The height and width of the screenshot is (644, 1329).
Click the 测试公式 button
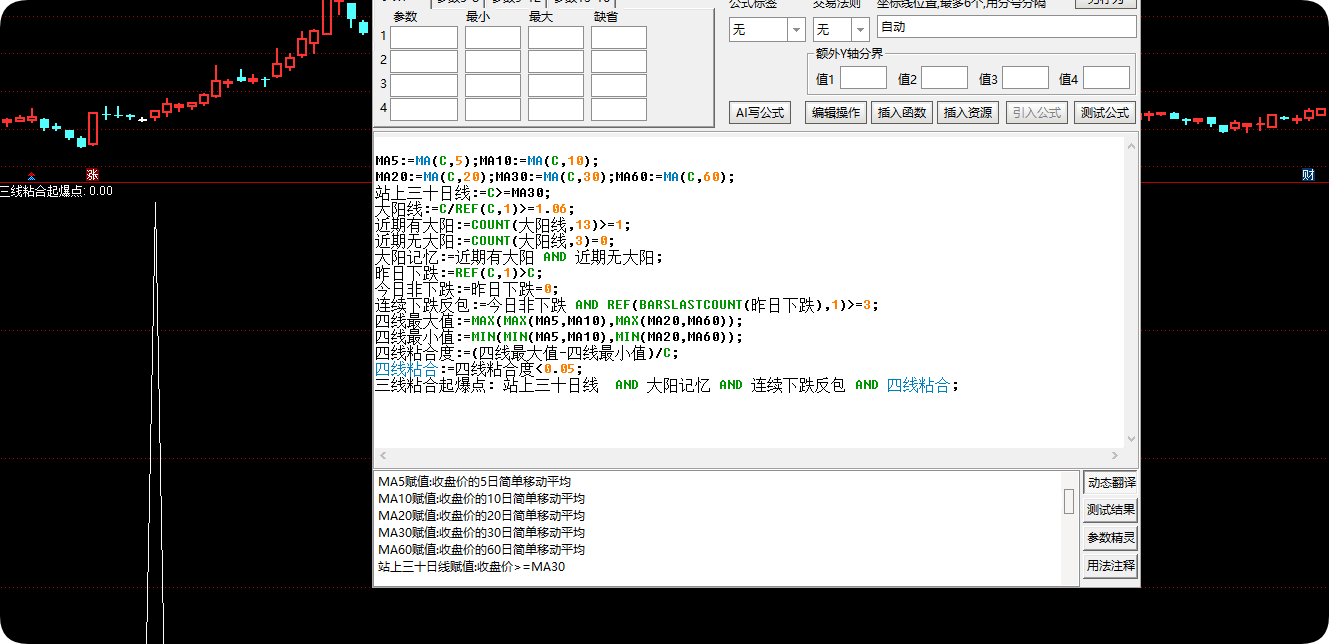(1105, 113)
